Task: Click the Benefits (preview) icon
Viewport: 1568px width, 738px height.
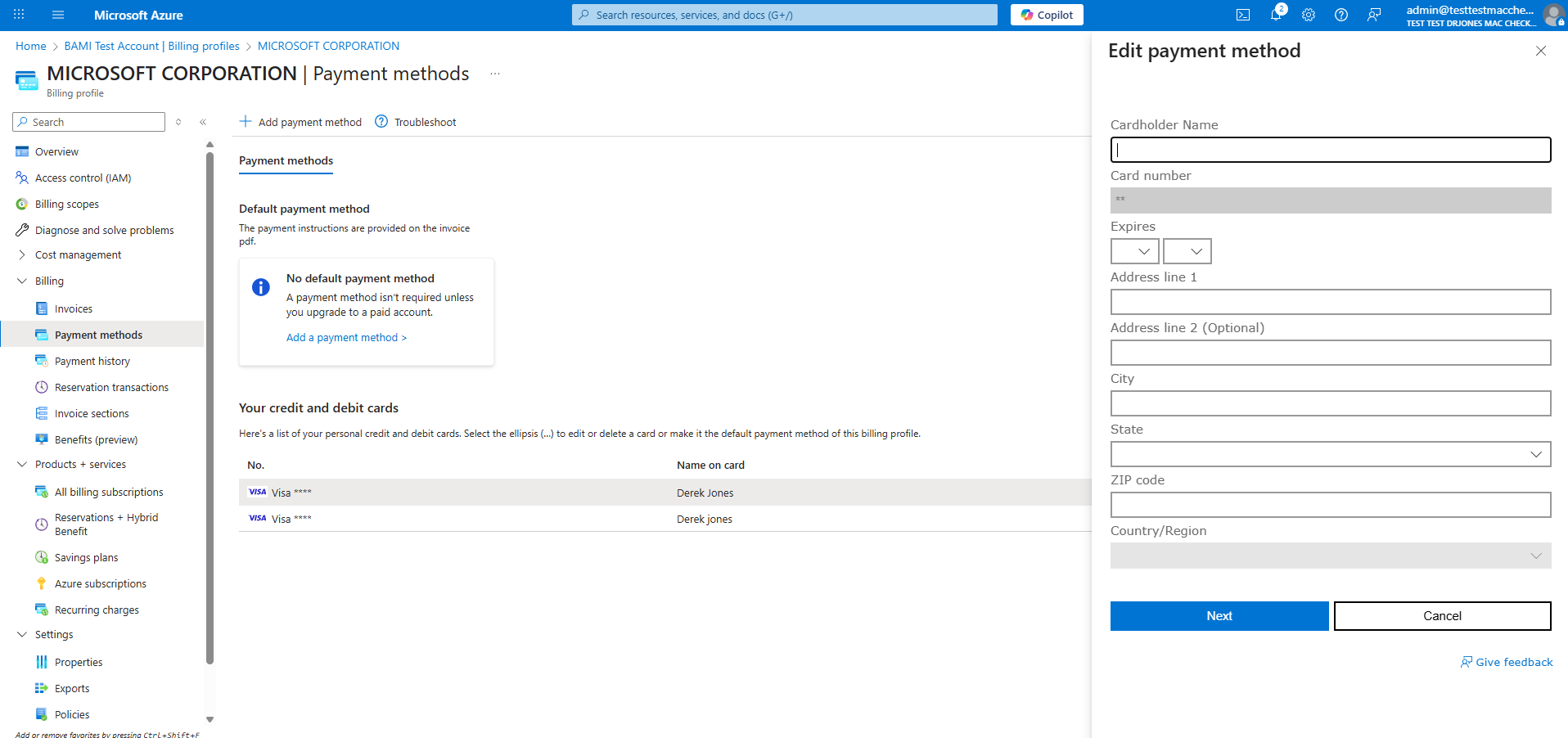Action: click(42, 439)
